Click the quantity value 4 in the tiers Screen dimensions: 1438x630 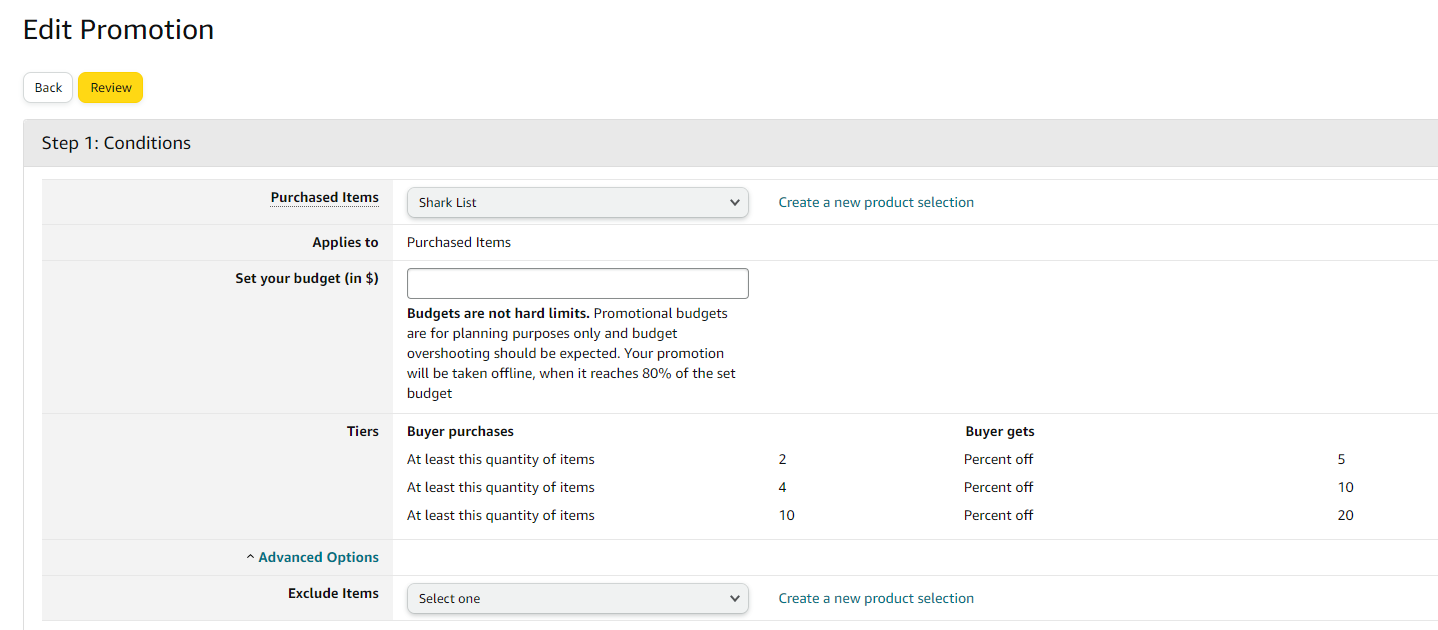pos(782,487)
